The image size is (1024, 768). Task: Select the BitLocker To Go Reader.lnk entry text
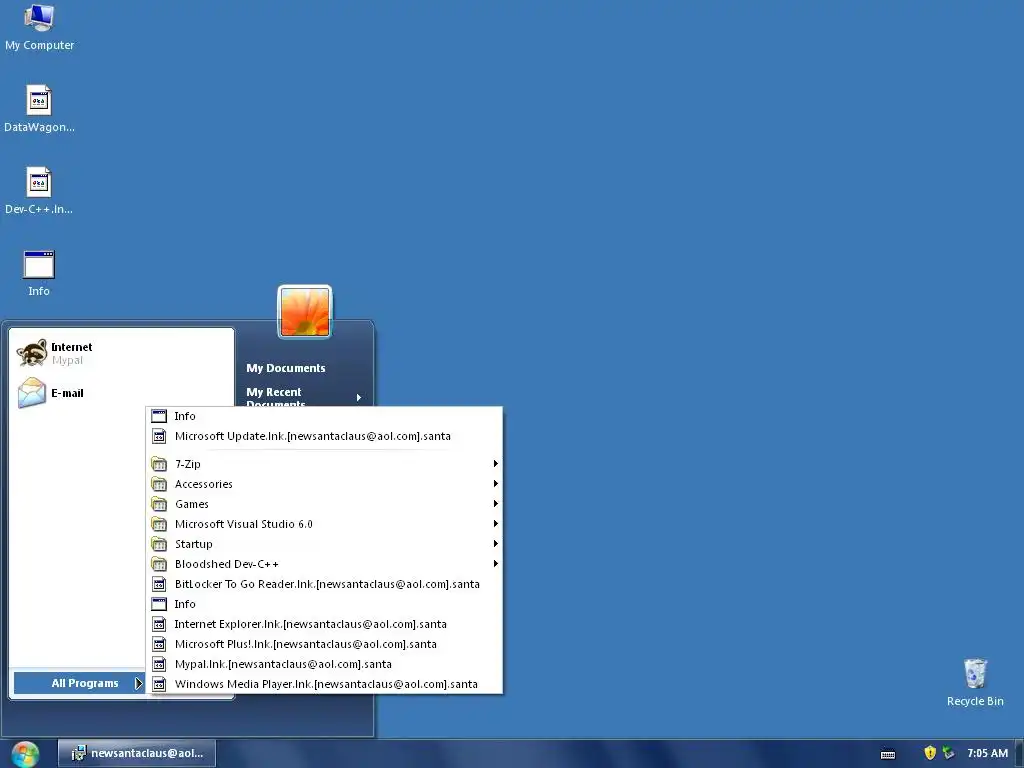pyautogui.click(x=327, y=584)
